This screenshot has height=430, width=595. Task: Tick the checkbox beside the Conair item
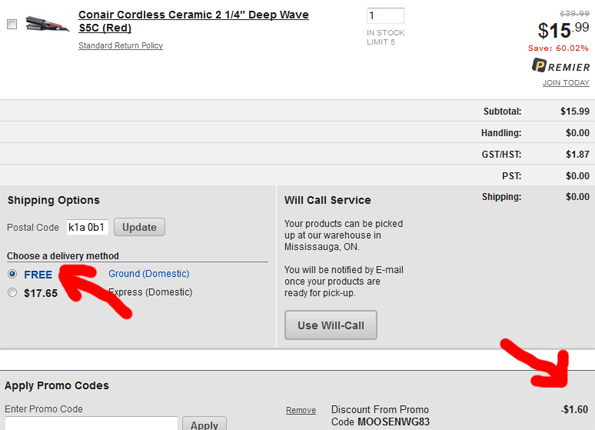point(12,24)
